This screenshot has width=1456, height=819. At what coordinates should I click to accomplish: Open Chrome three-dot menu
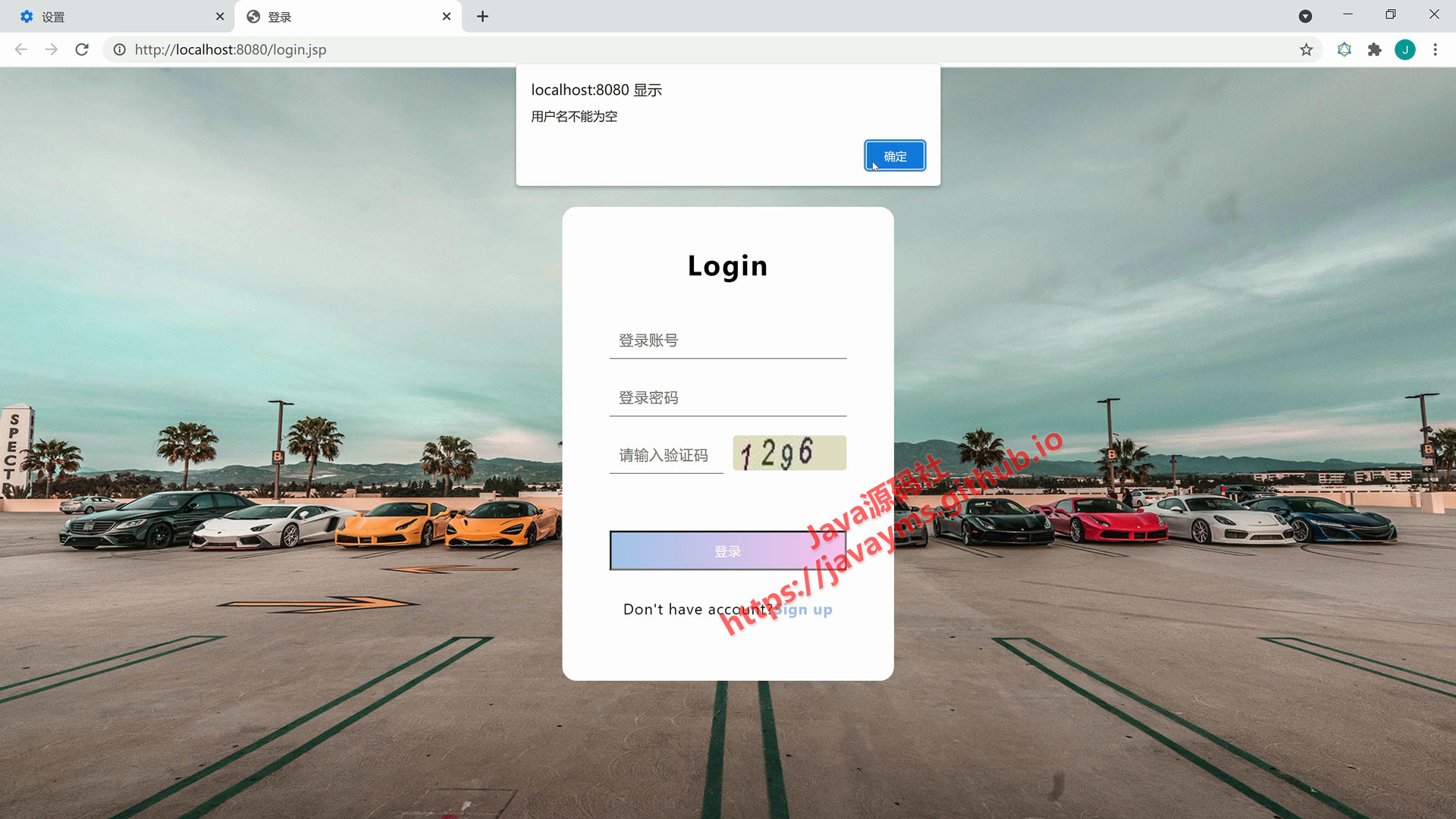point(1436,49)
